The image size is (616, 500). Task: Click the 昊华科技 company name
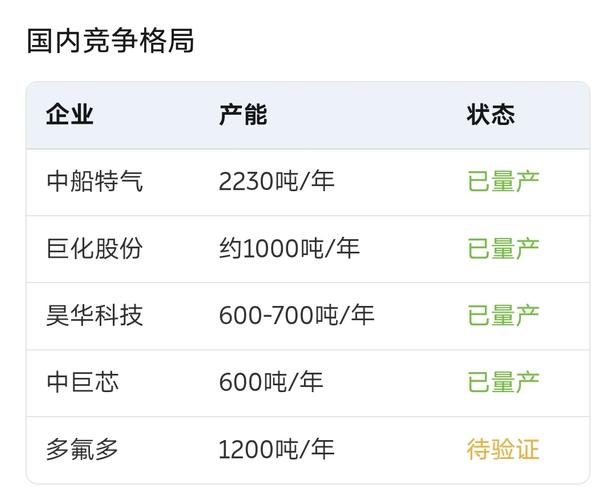click(94, 315)
